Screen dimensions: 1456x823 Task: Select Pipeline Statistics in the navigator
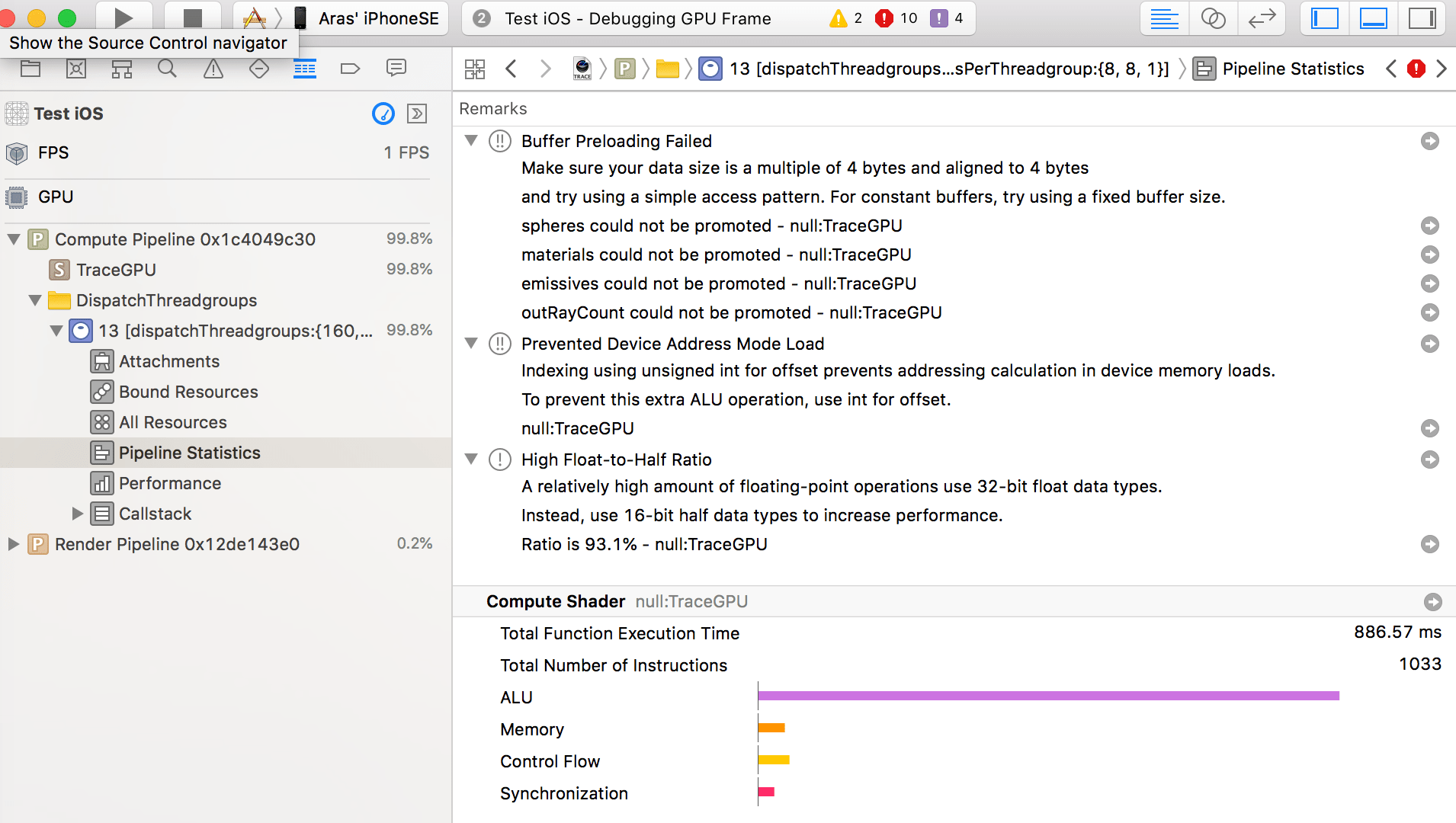[226, 453]
